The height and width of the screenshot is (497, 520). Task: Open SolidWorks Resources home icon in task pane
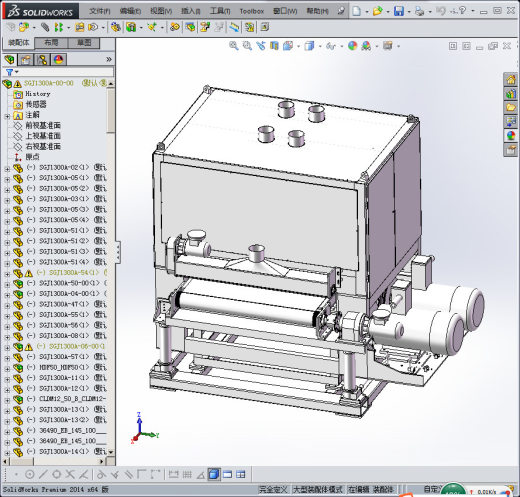click(510, 80)
